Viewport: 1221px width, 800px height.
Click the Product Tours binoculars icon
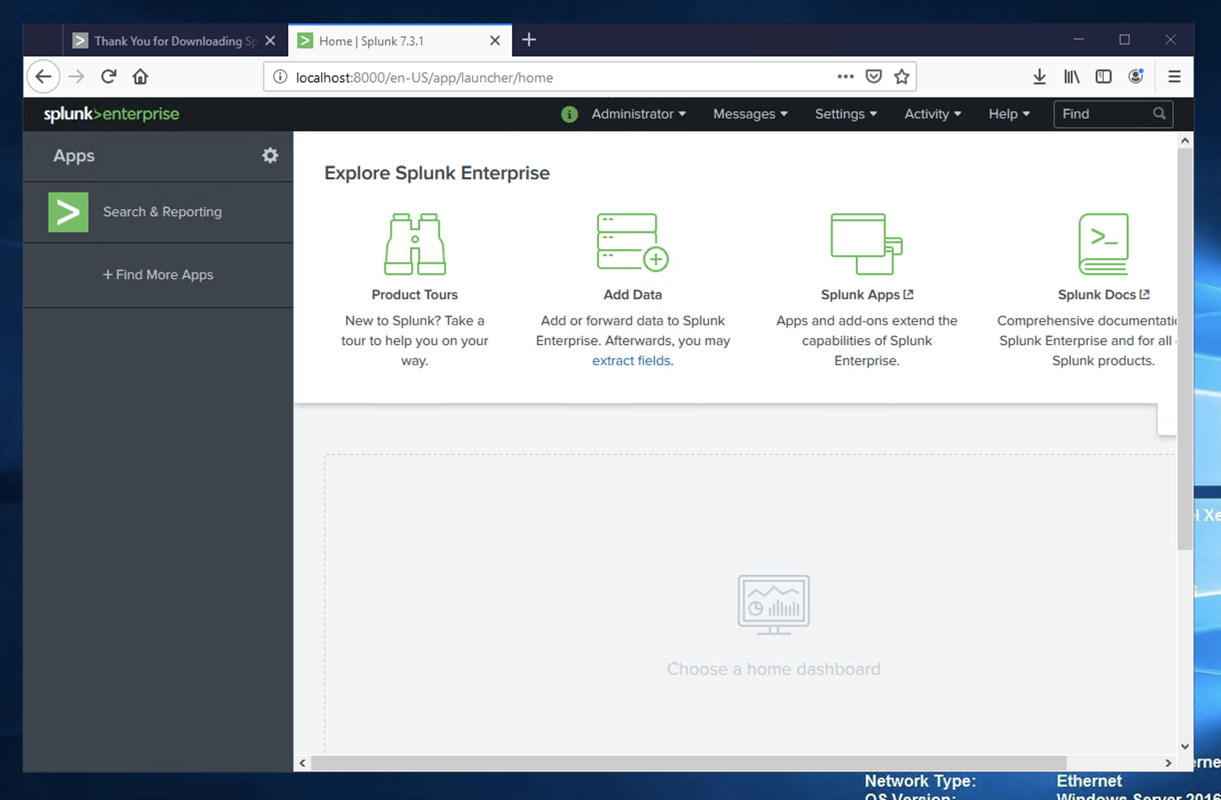click(x=415, y=243)
